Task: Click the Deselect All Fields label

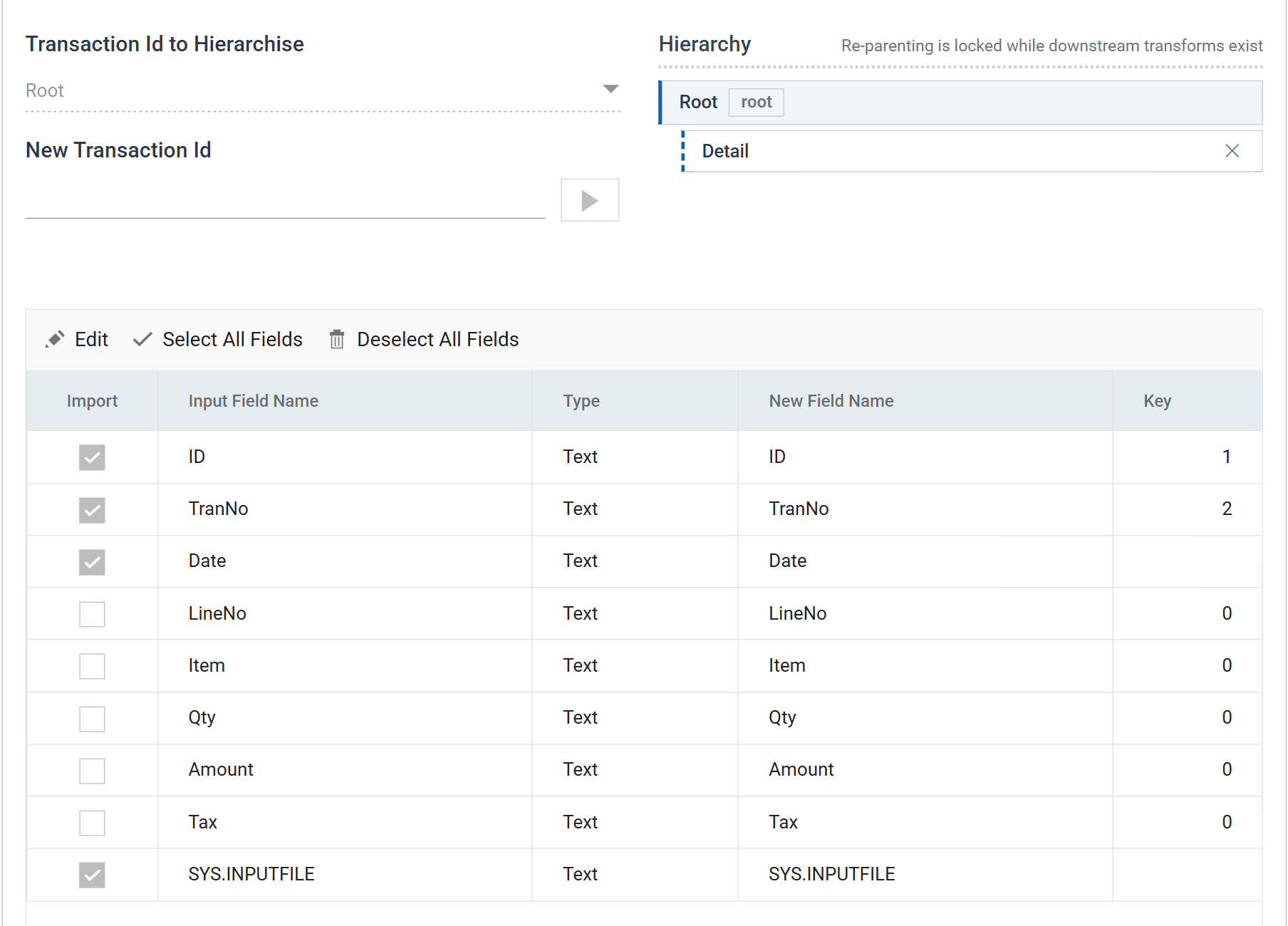Action: (x=437, y=339)
